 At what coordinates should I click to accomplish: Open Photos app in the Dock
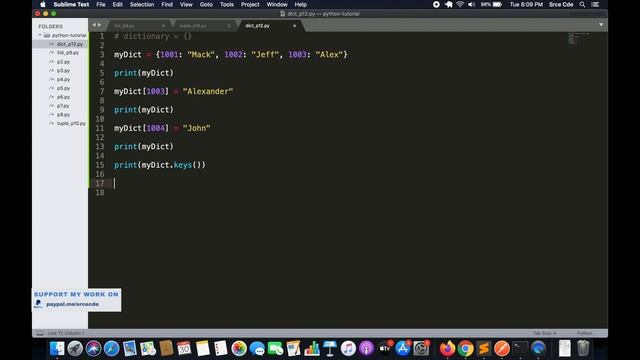pos(239,349)
